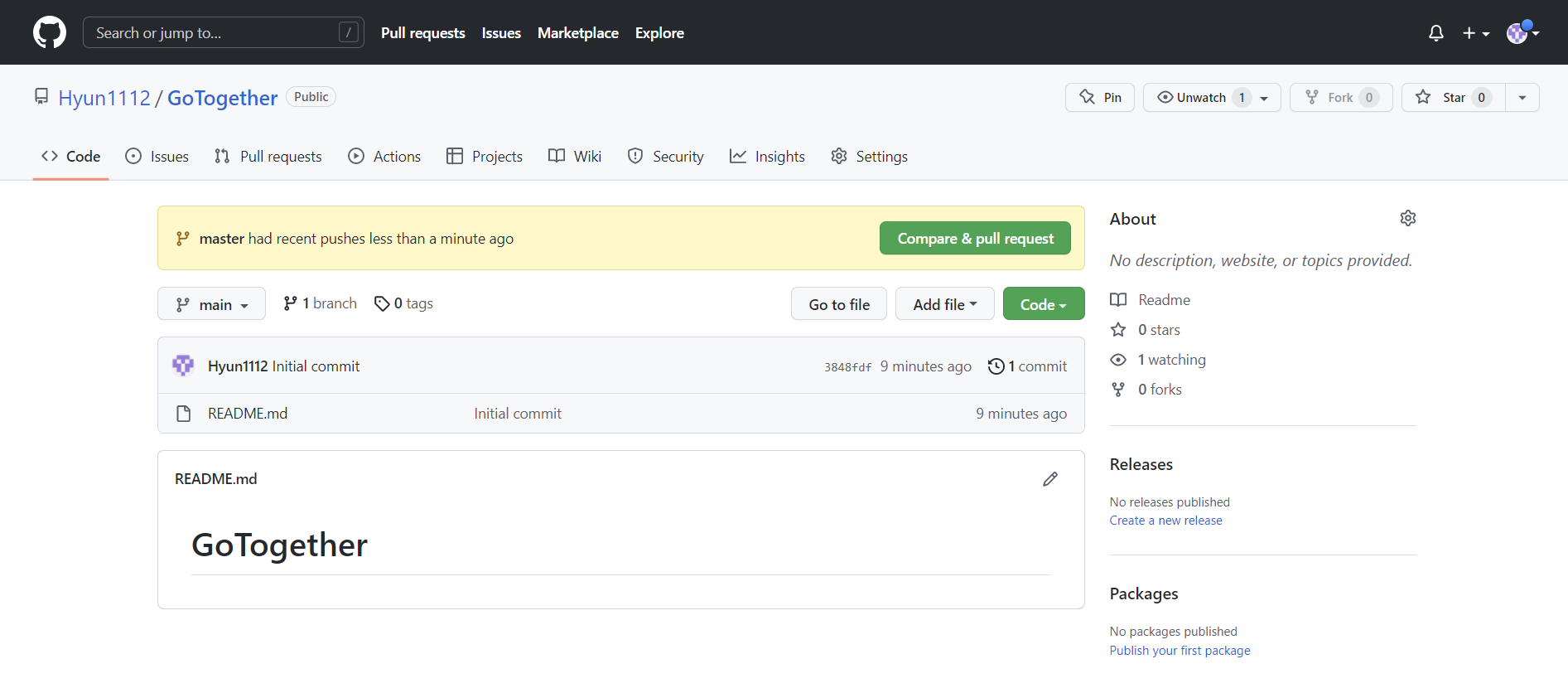Screen dimensions: 1568x688
Task: Click the Hyun1112 commit author avatar
Action: pyautogui.click(x=183, y=366)
